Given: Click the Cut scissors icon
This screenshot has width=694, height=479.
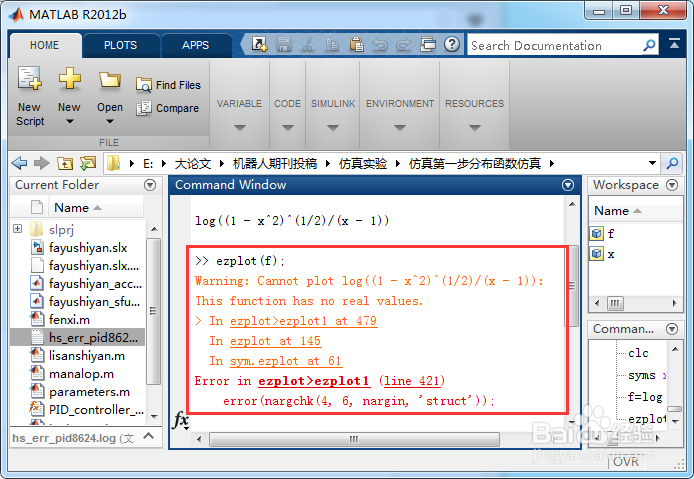Looking at the screenshot, I should (308, 44).
